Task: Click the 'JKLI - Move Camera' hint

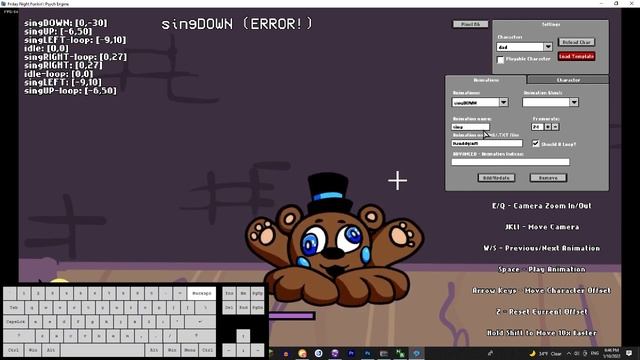Action: click(x=542, y=227)
